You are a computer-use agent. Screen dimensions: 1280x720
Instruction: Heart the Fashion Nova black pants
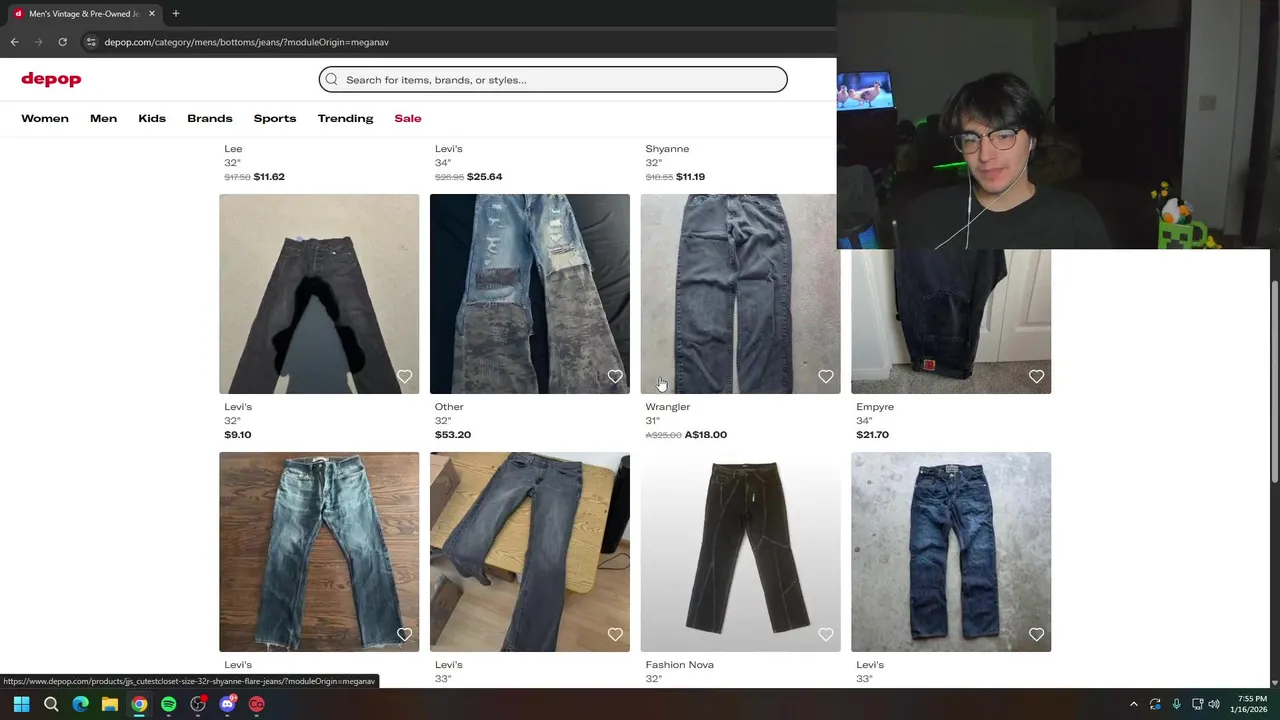826,635
